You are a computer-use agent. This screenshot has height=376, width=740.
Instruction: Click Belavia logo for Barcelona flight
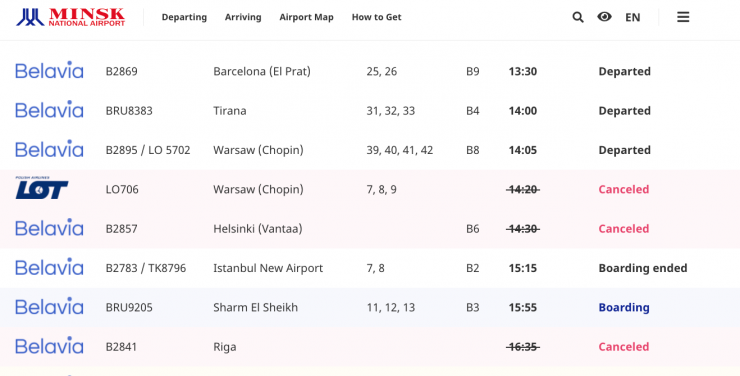tap(50, 70)
